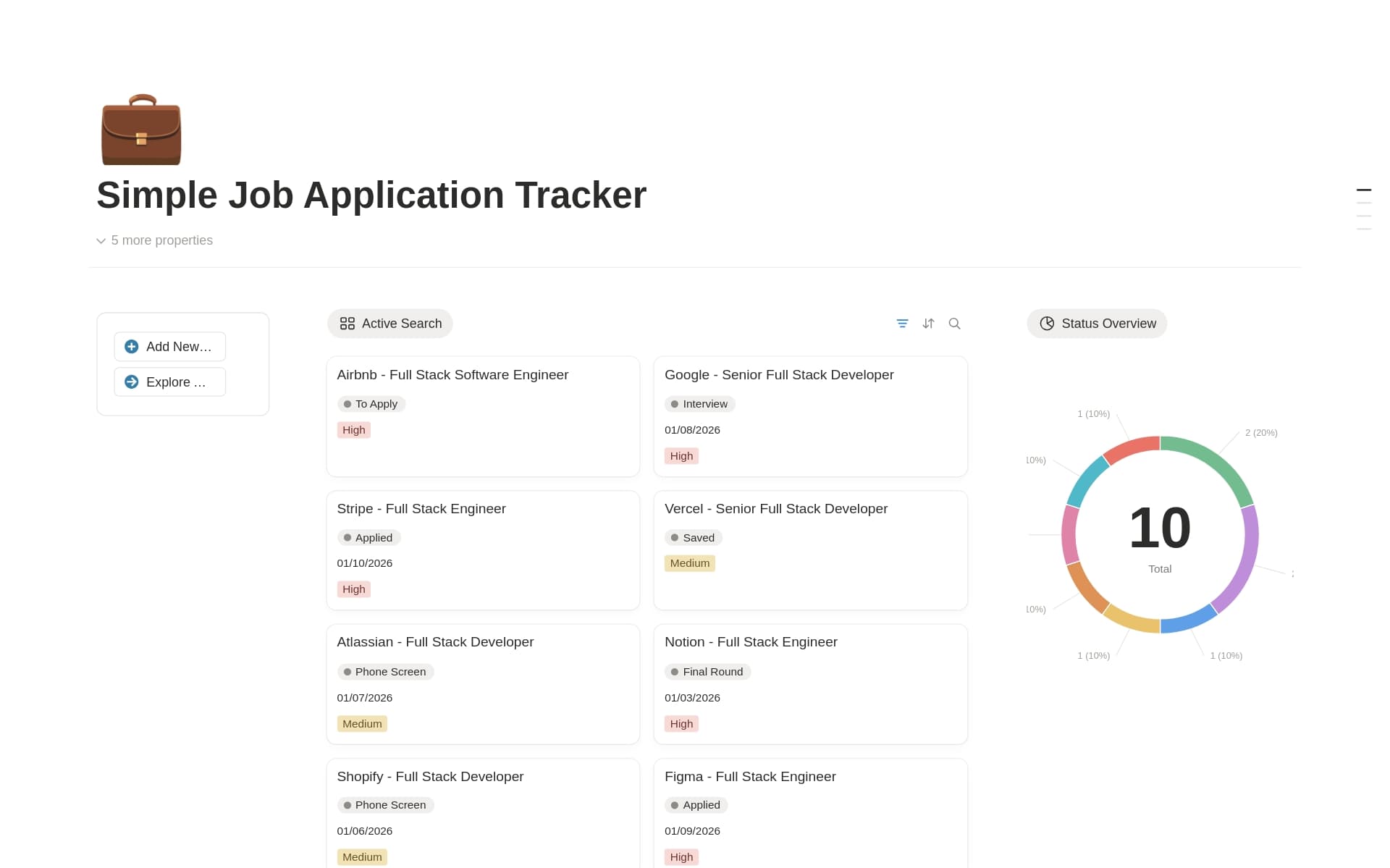Click Phone Screen status on Shopify card

(385, 805)
